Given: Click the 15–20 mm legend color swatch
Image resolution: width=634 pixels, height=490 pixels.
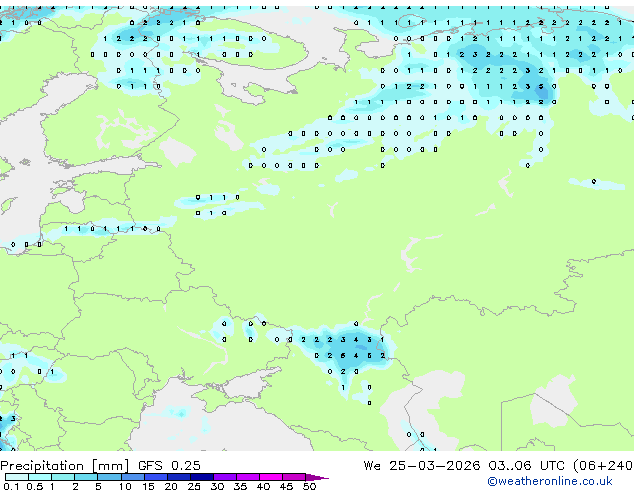Looking at the screenshot, I should pyautogui.click(x=155, y=477).
